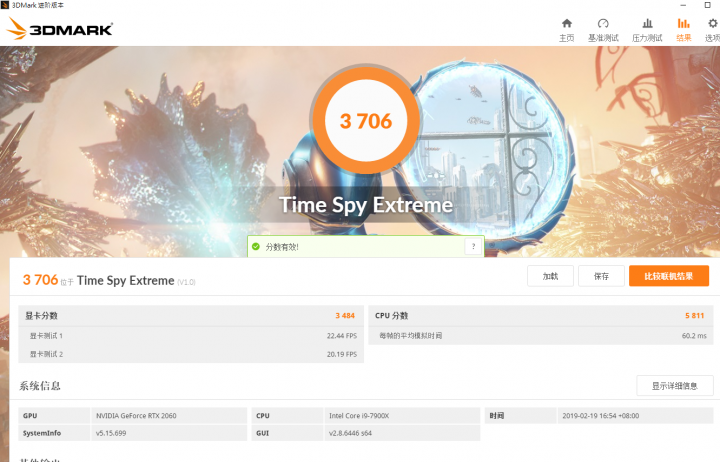This screenshot has width=720, height=462.
Task: Maximize the 3DMark window
Action: [708, 5]
